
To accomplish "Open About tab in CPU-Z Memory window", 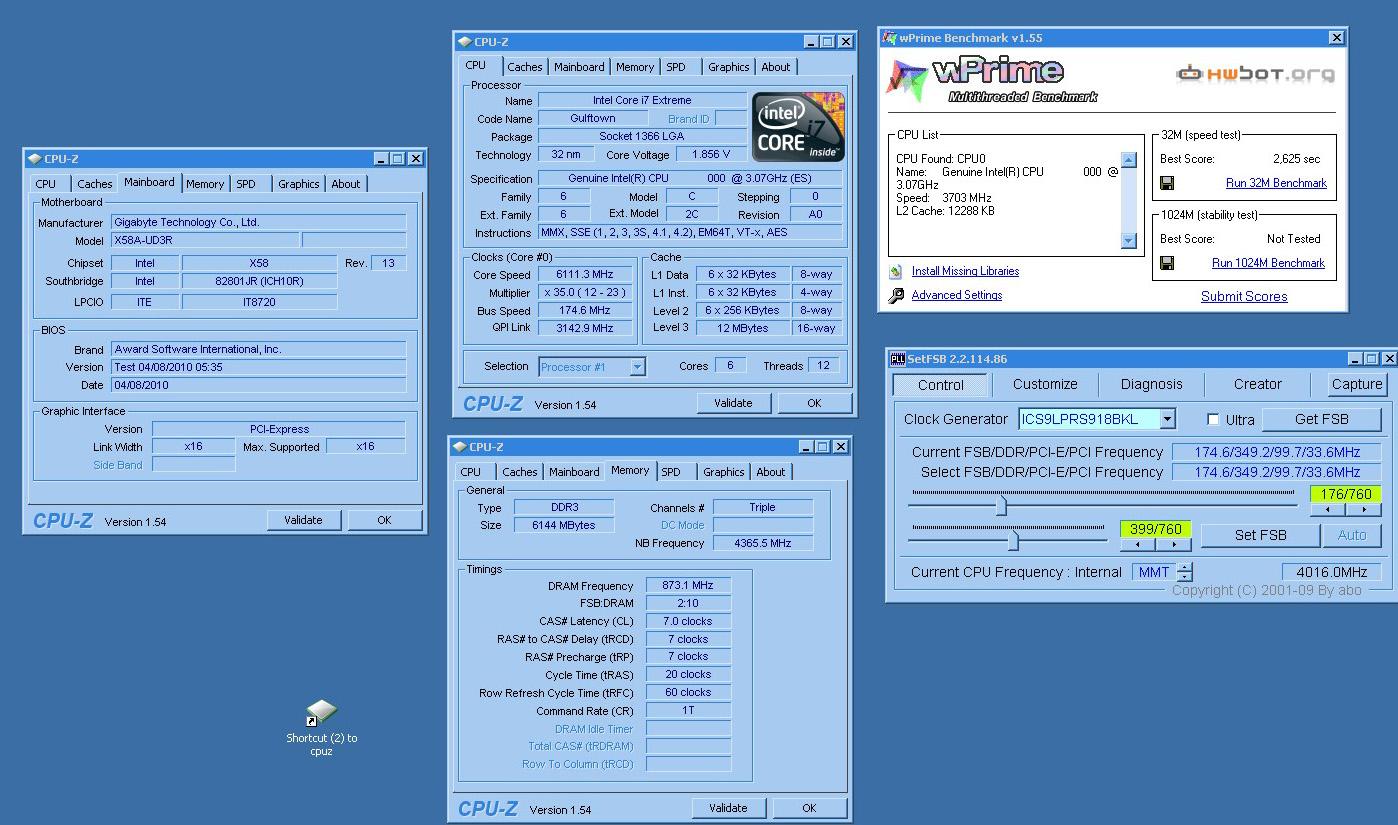I will pyautogui.click(x=770, y=472).
